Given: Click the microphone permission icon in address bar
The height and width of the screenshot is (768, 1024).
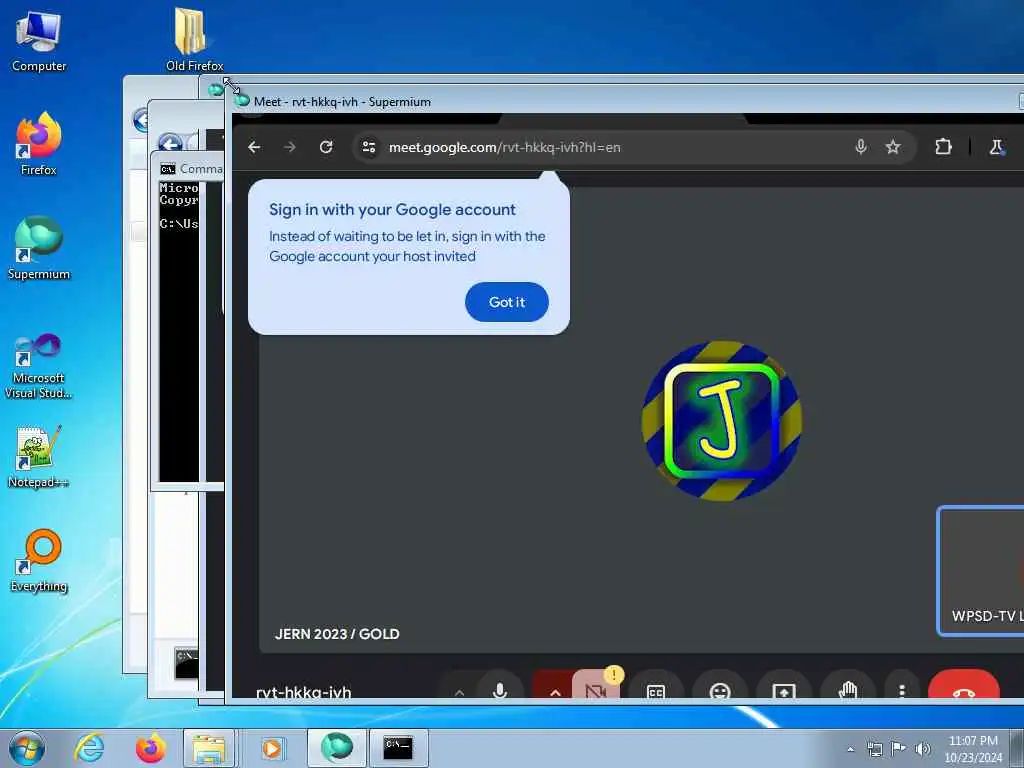Looking at the screenshot, I should pyautogui.click(x=861, y=147).
